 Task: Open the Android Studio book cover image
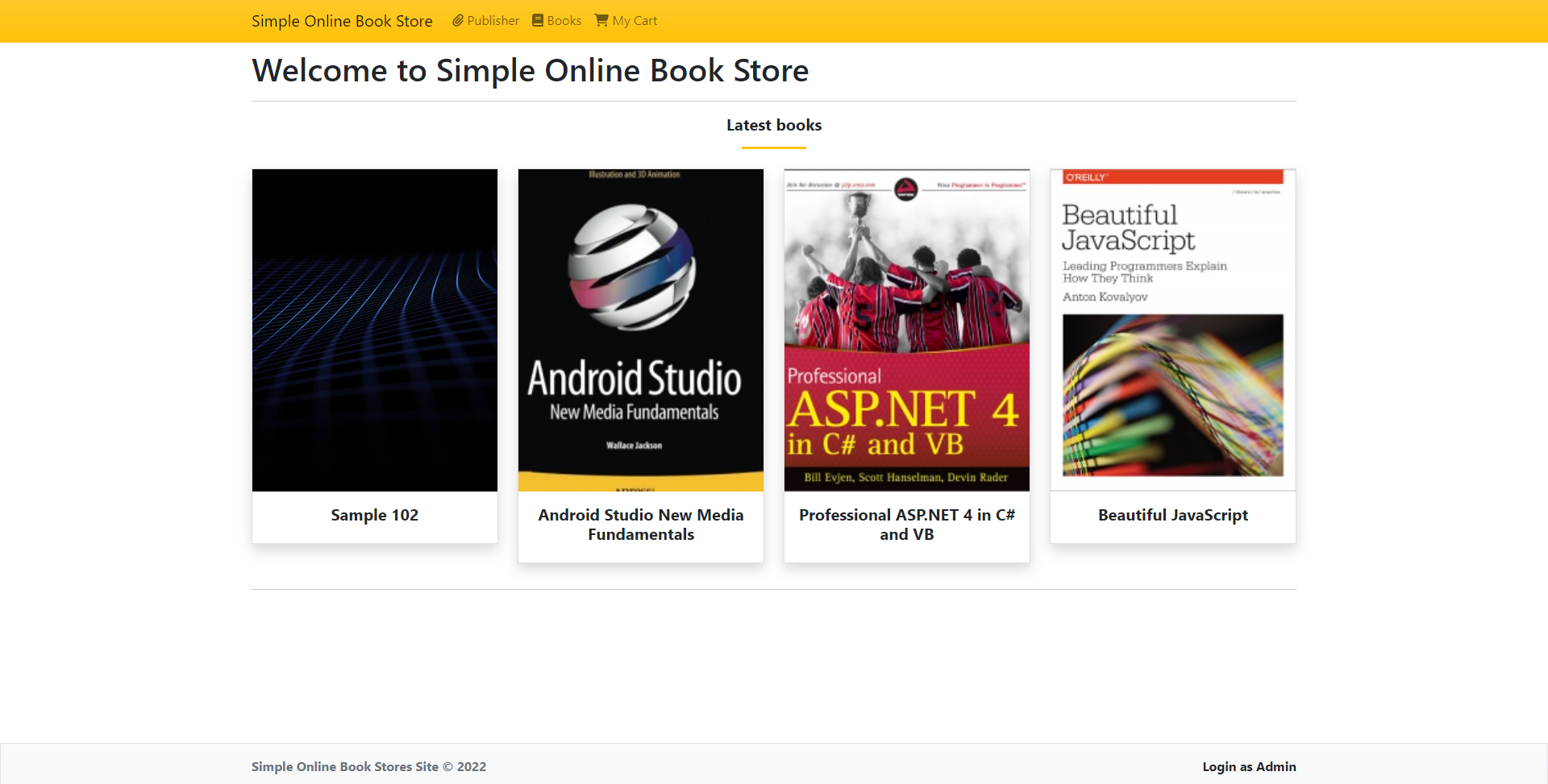click(x=641, y=330)
